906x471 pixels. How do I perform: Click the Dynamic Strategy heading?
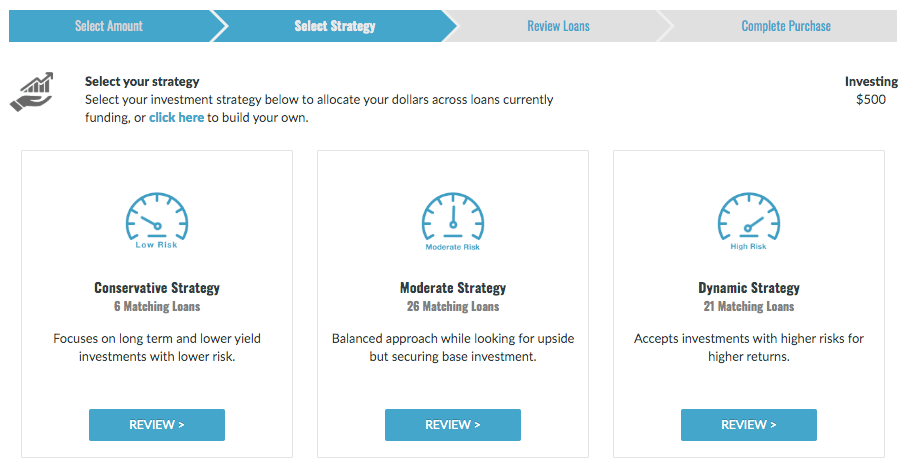point(749,288)
